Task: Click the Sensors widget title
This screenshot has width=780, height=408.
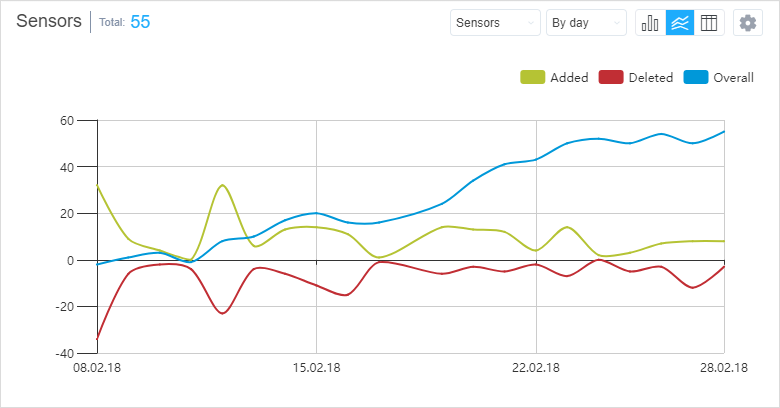Action: point(49,22)
